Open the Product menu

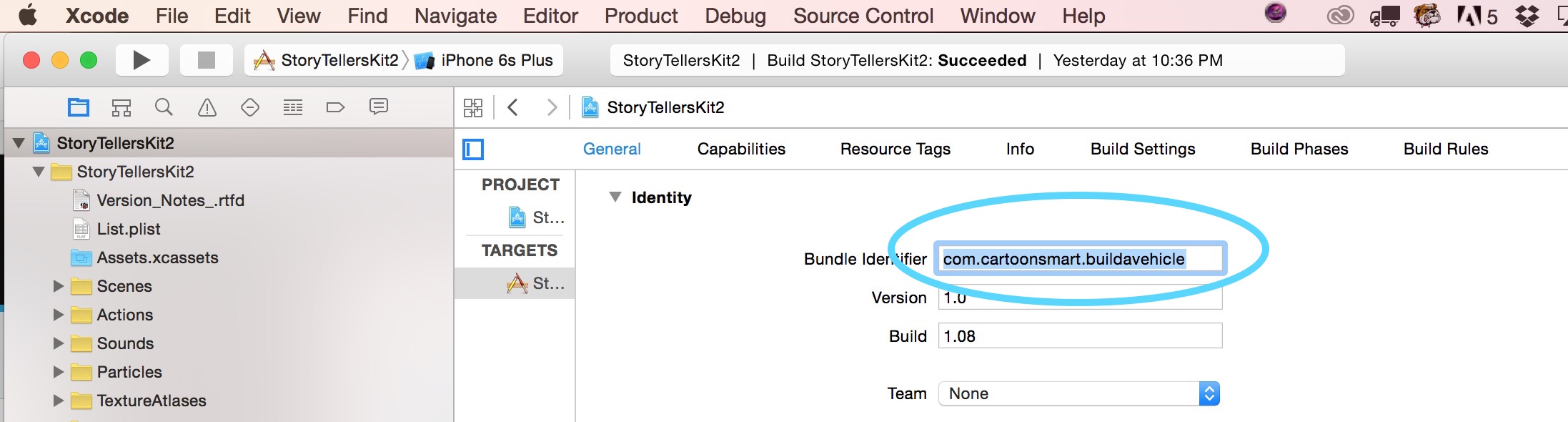(x=640, y=15)
